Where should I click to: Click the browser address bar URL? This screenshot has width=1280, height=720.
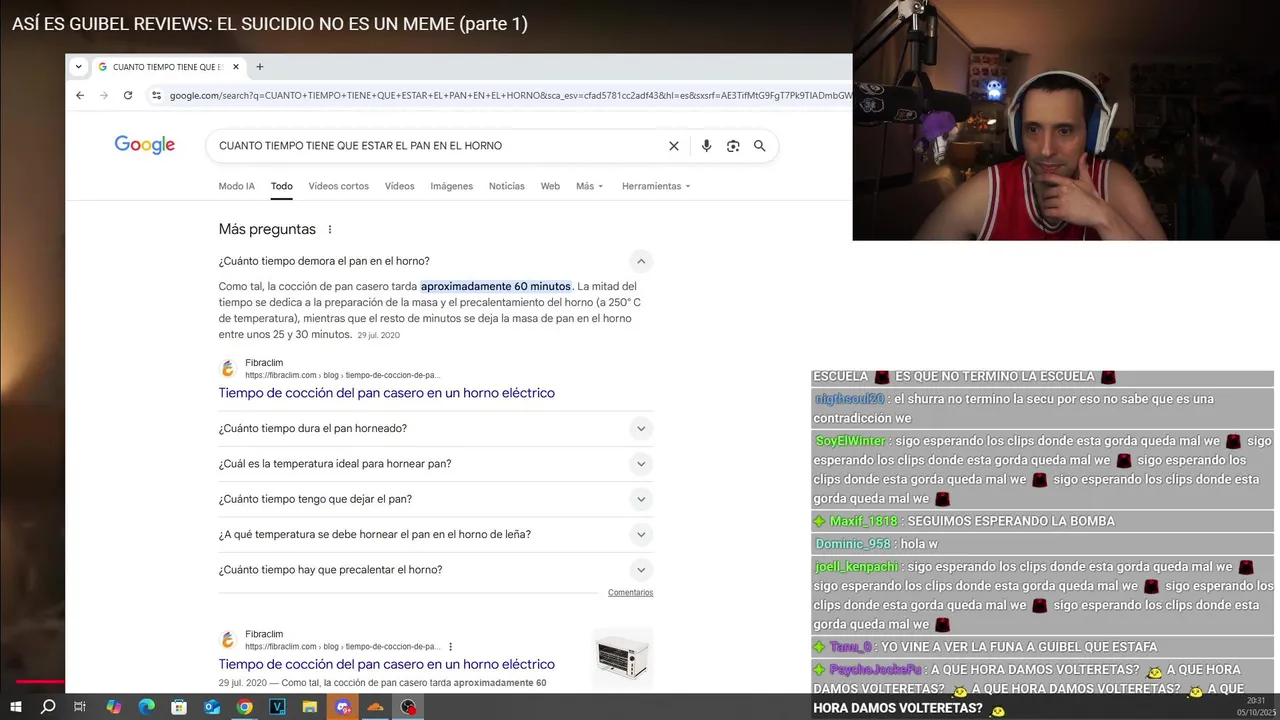[510, 95]
